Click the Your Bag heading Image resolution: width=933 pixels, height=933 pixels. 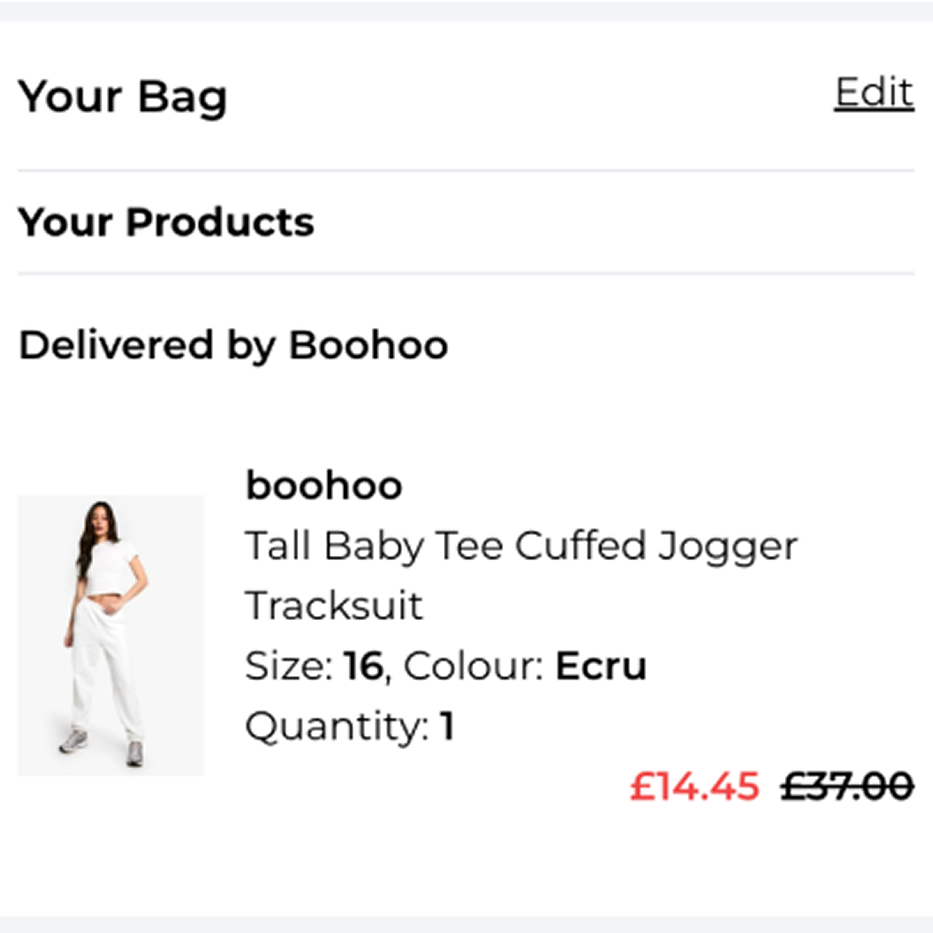coord(123,97)
